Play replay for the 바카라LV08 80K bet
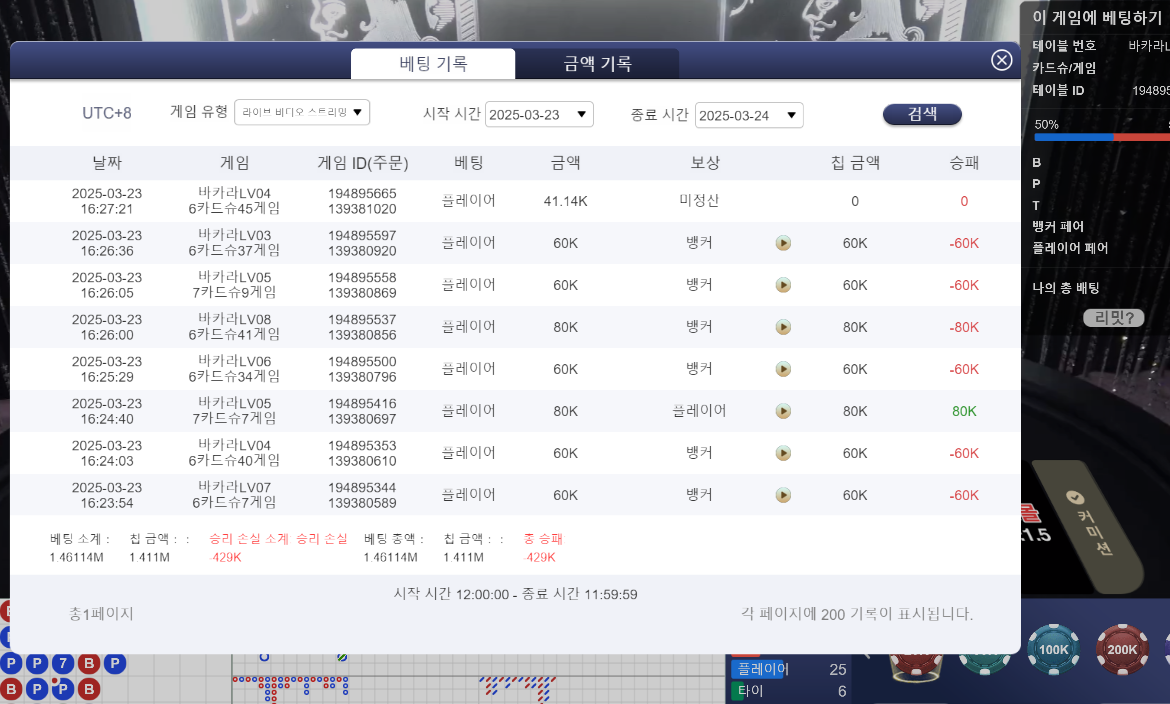Screen dimensions: 1170x704 [783, 327]
